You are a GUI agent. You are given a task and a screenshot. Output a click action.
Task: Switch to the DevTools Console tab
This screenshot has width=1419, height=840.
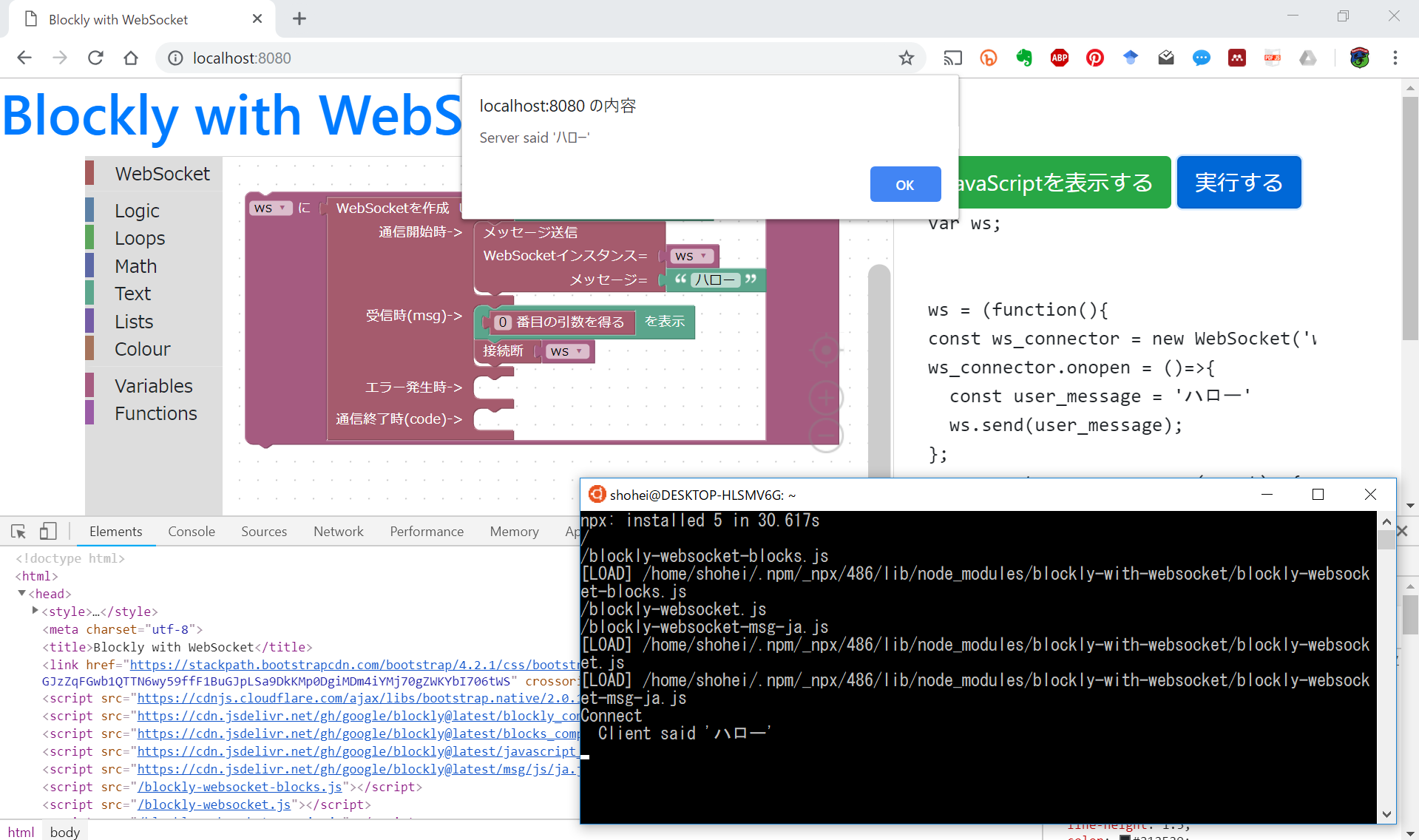coord(192,531)
